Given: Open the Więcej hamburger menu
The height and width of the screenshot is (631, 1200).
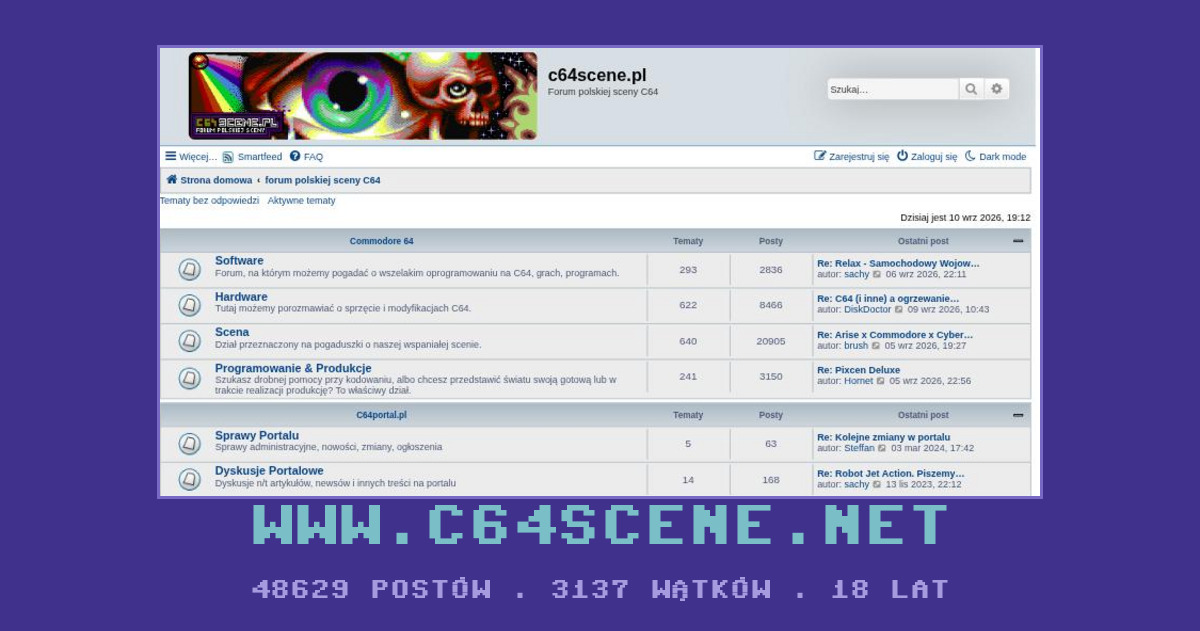Looking at the screenshot, I should coord(191,157).
